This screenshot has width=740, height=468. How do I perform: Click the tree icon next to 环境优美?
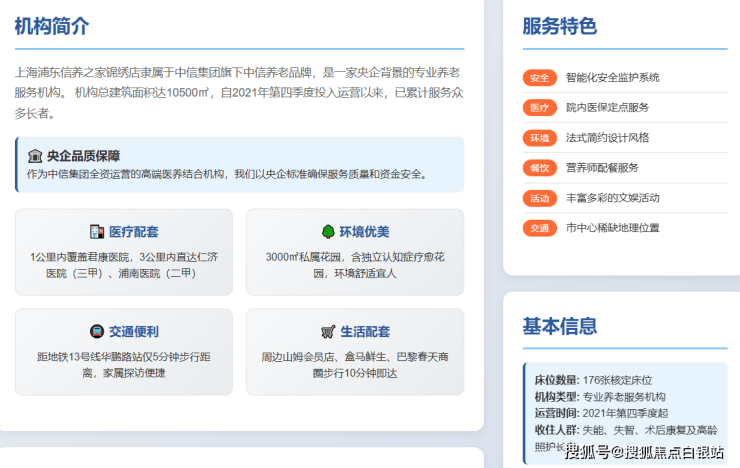[328, 232]
